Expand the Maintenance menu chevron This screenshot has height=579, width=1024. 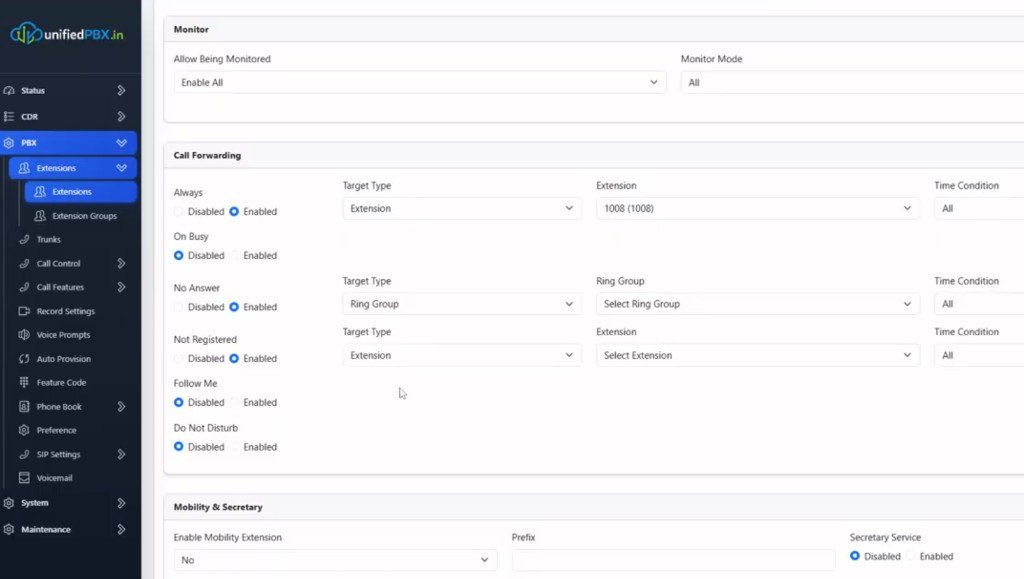tap(121, 529)
